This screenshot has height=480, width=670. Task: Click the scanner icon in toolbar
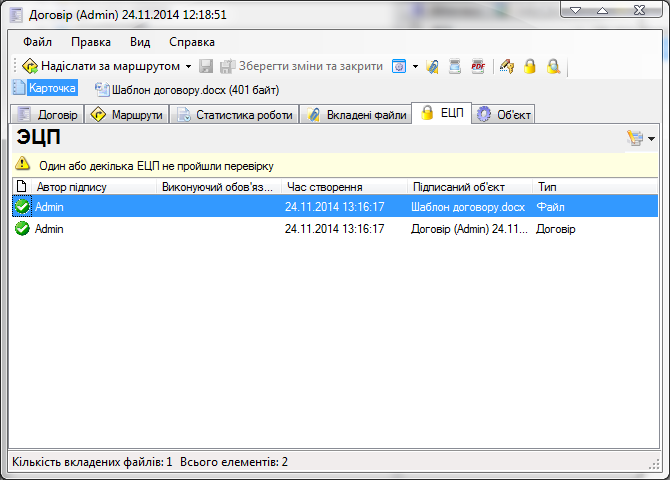pos(455,66)
